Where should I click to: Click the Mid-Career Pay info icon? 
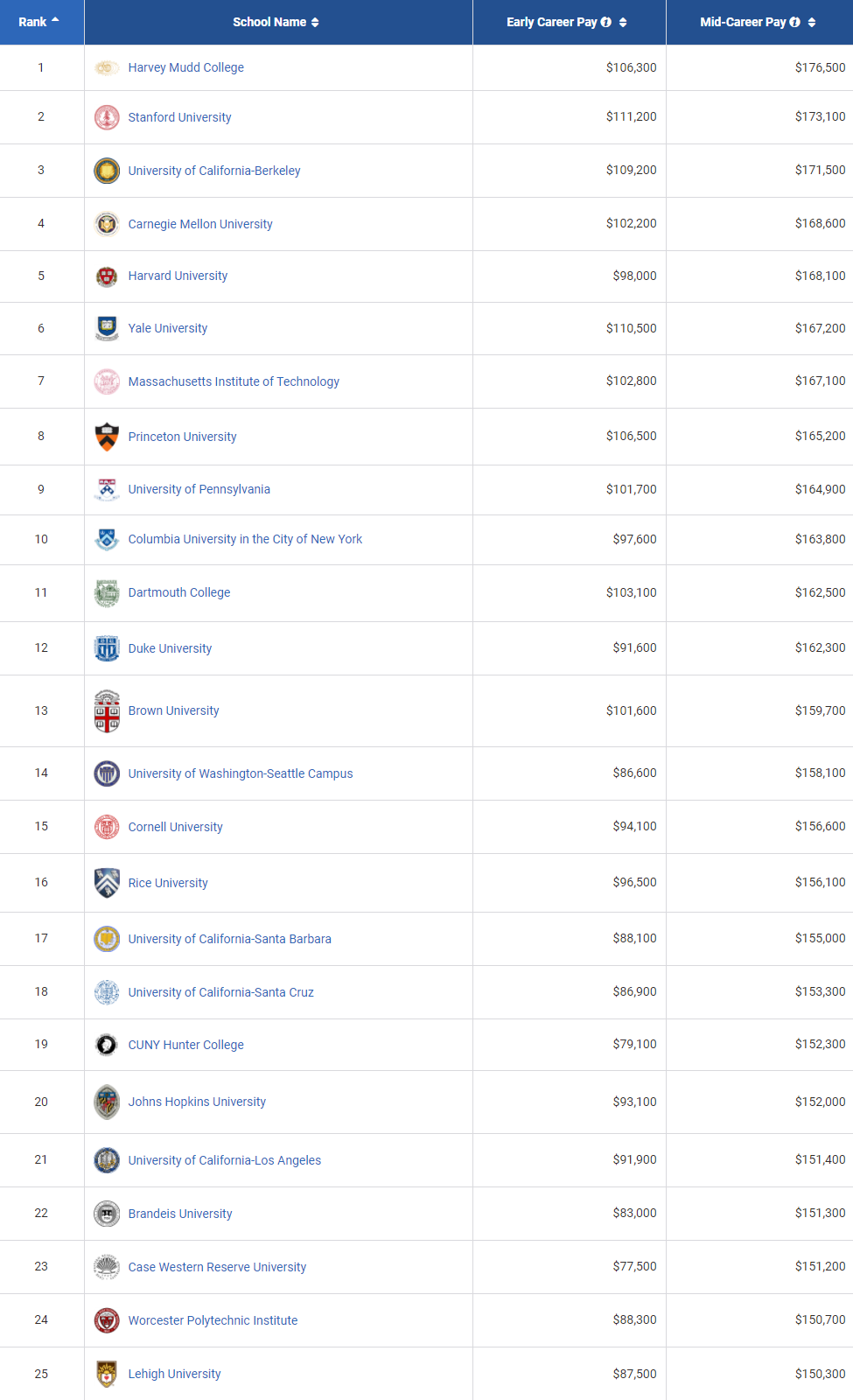coord(795,22)
